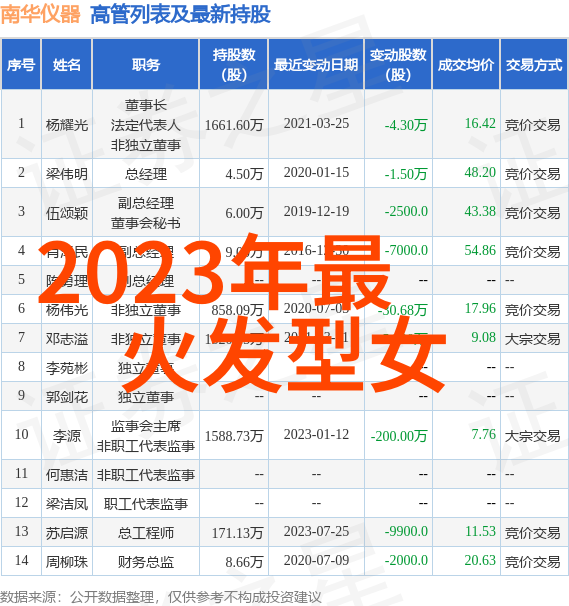Select the holding value 1661.60万
This screenshot has width=569, height=606.
(234, 124)
